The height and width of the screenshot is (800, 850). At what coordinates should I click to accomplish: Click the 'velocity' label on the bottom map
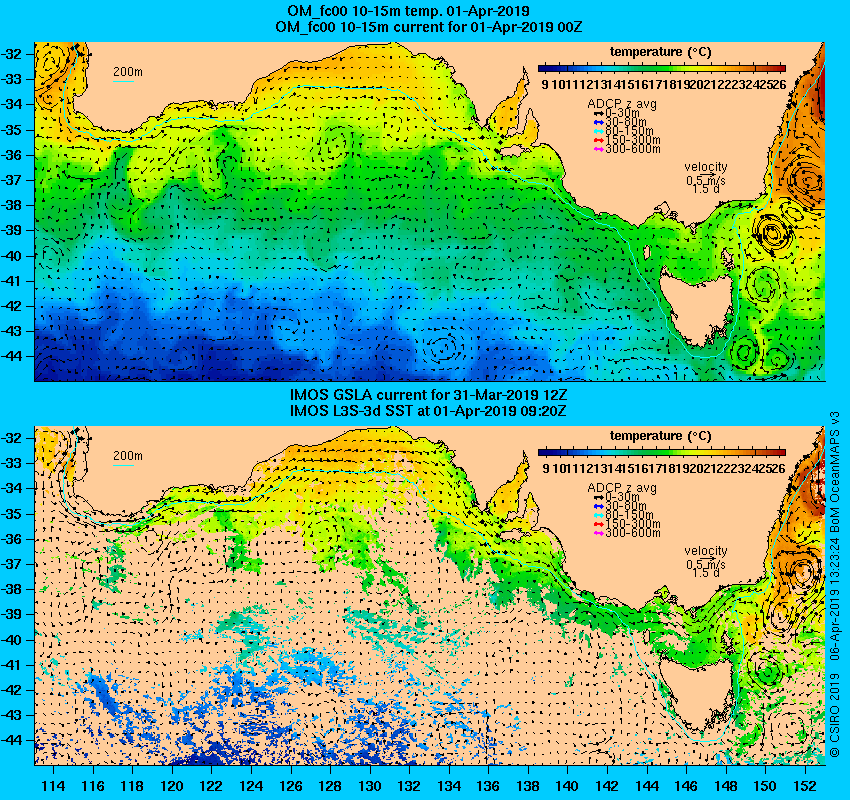click(x=706, y=551)
